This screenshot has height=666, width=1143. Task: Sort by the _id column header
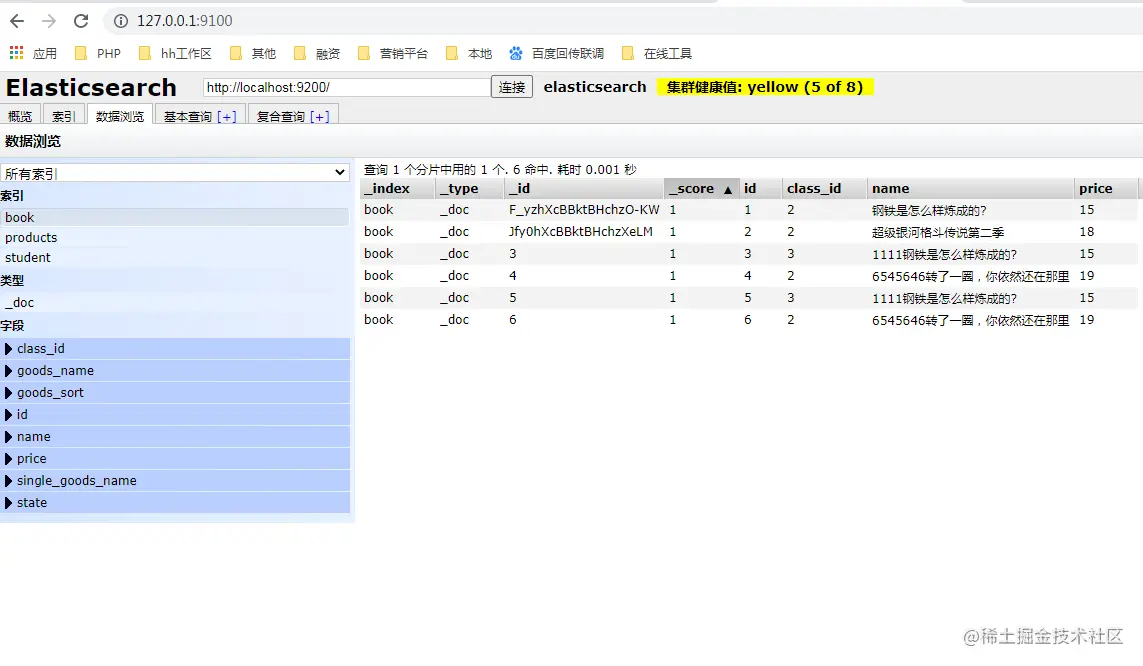584,188
